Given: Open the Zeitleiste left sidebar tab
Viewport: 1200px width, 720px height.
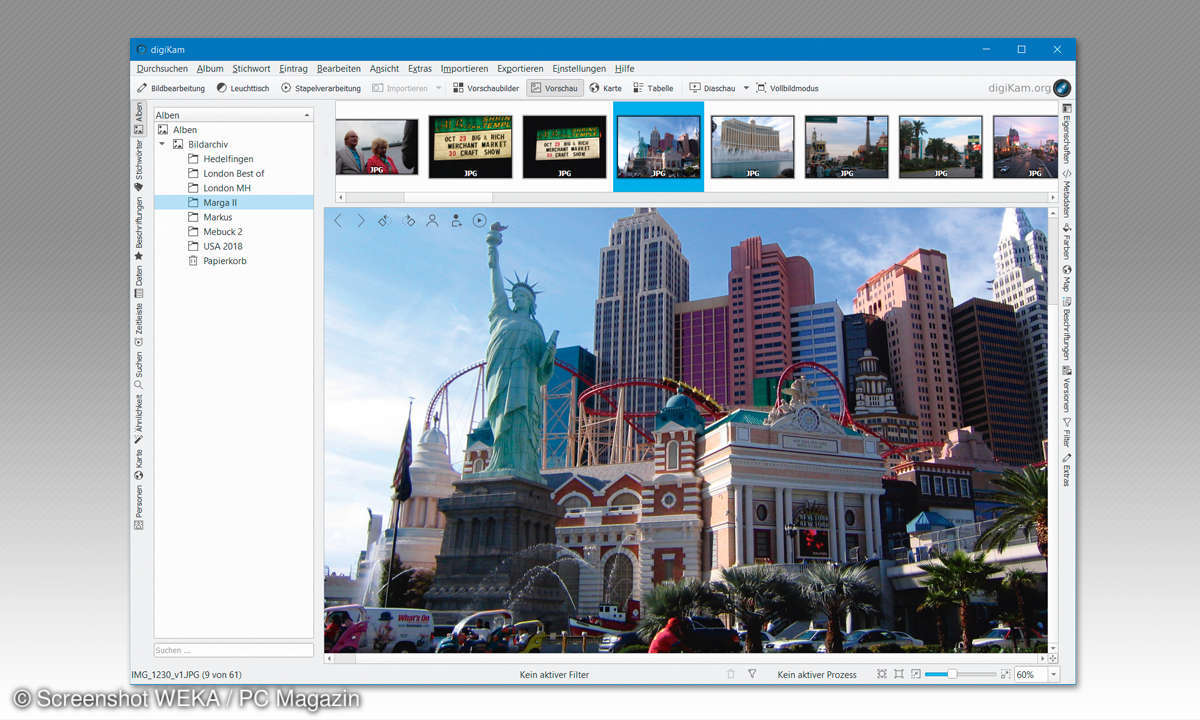Looking at the screenshot, I should [x=139, y=325].
